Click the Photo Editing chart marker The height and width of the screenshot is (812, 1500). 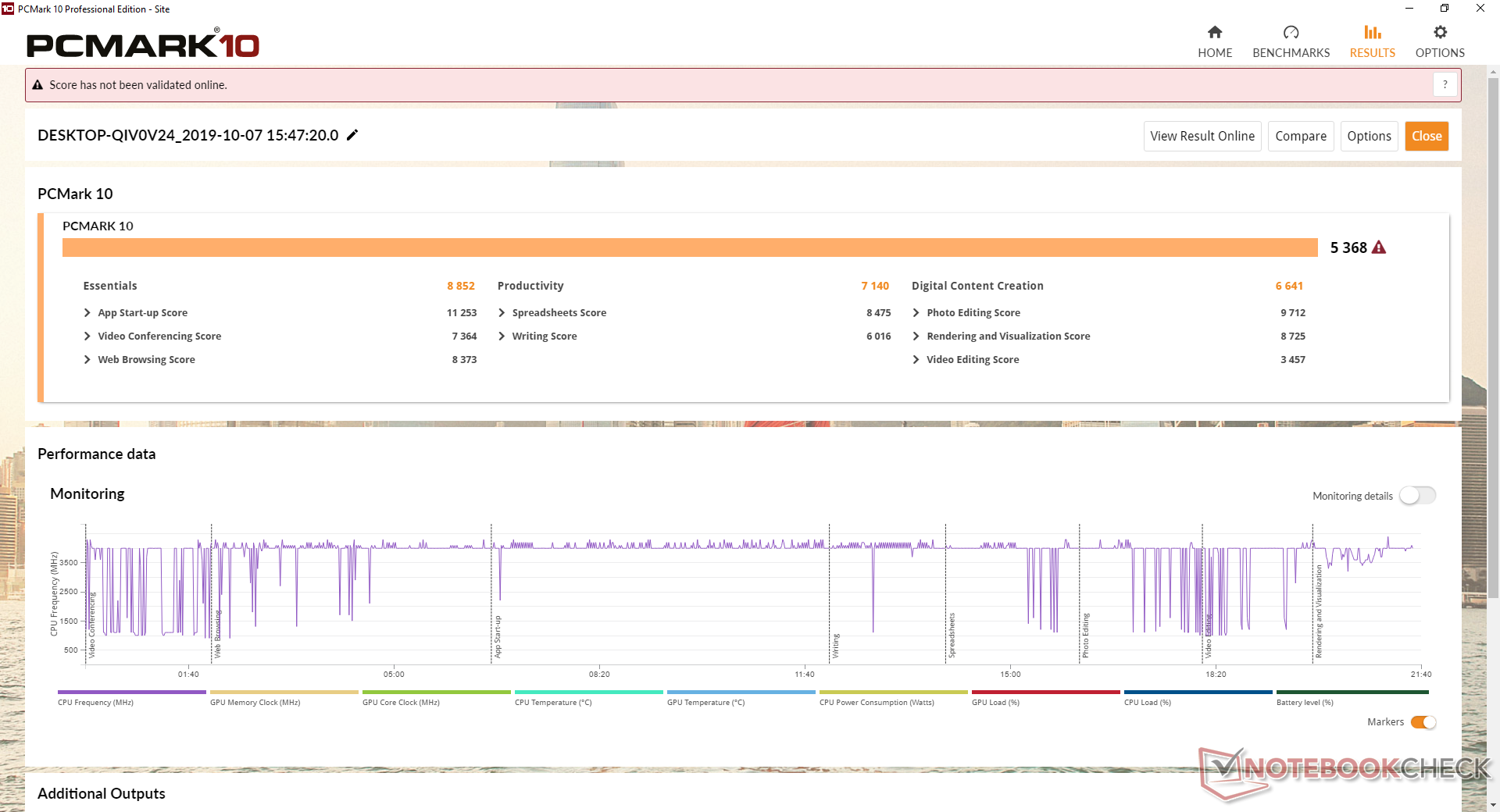(x=1085, y=636)
